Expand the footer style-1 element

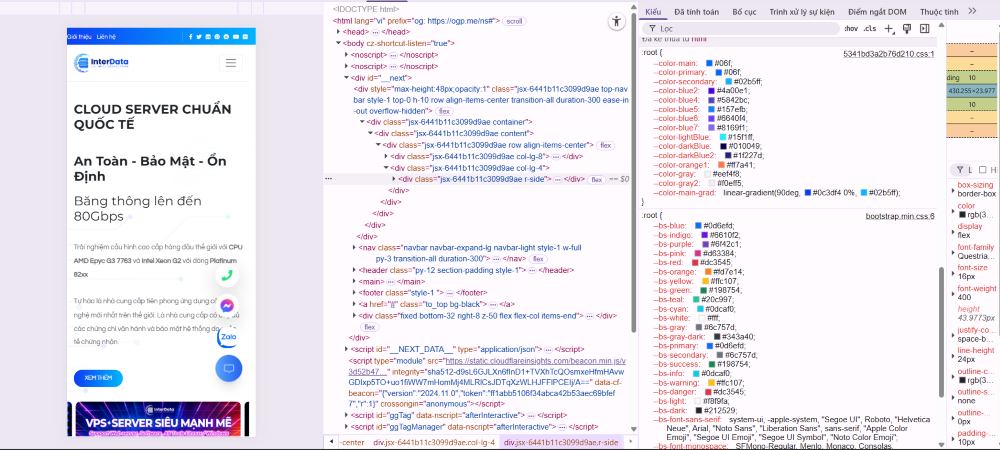point(355,293)
